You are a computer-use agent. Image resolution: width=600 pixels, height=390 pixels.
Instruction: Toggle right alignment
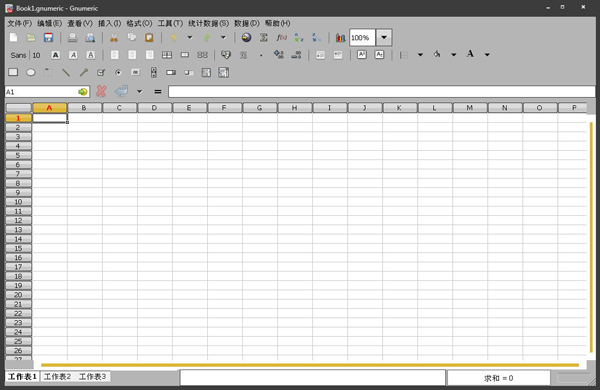tap(150, 55)
